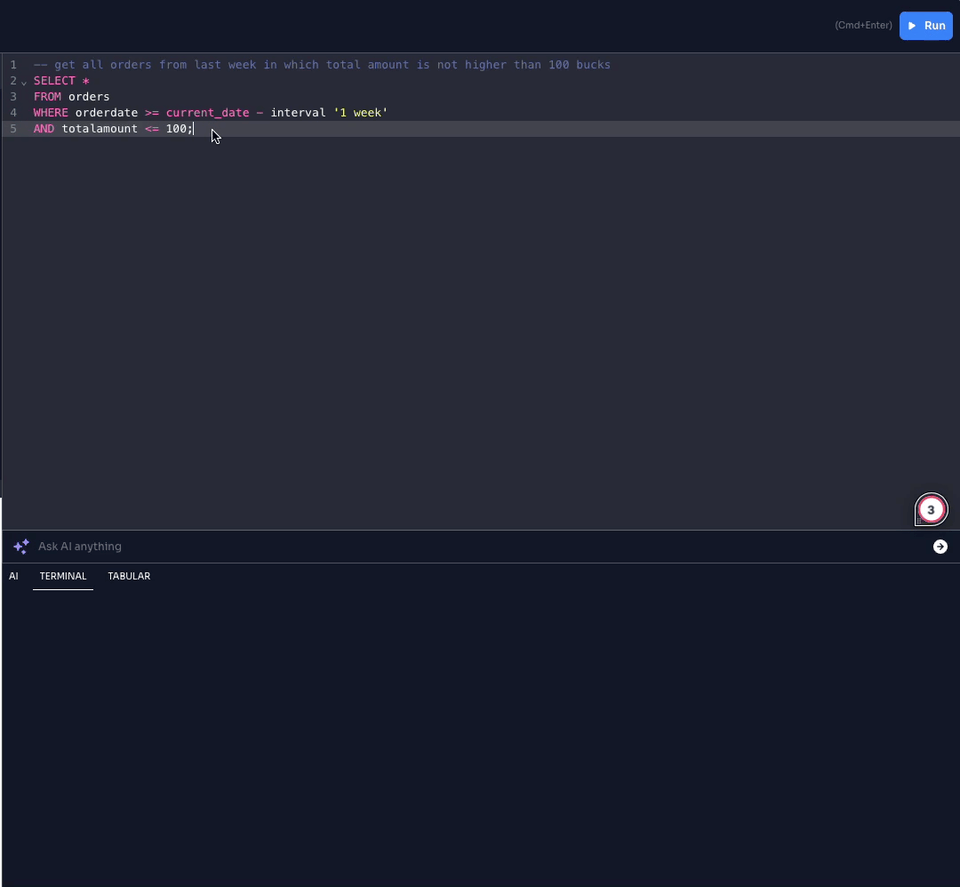Open the circular badge showing 3
The height and width of the screenshot is (887, 960).
[x=931, y=510]
